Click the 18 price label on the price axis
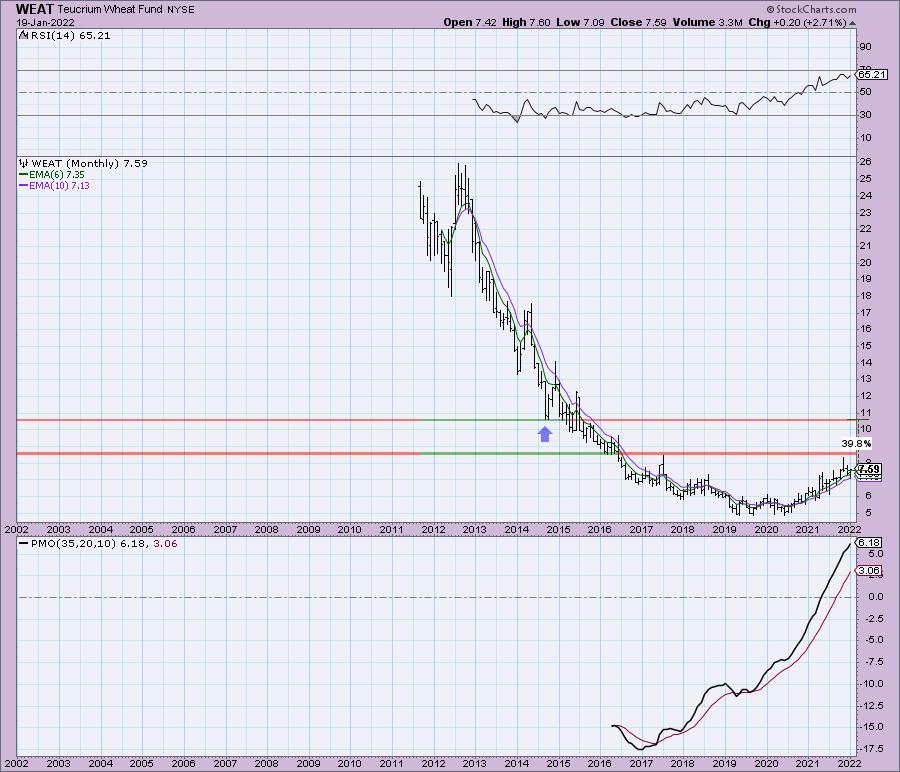This screenshot has height=772, width=900. [x=865, y=296]
